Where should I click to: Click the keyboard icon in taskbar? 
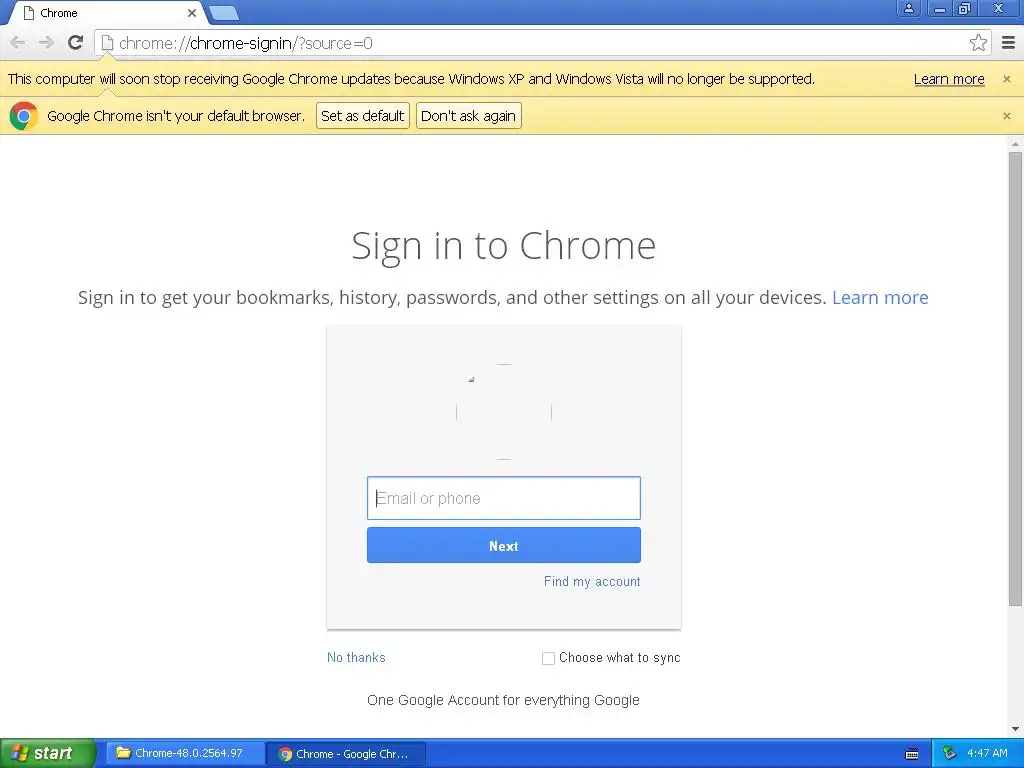pos(912,754)
